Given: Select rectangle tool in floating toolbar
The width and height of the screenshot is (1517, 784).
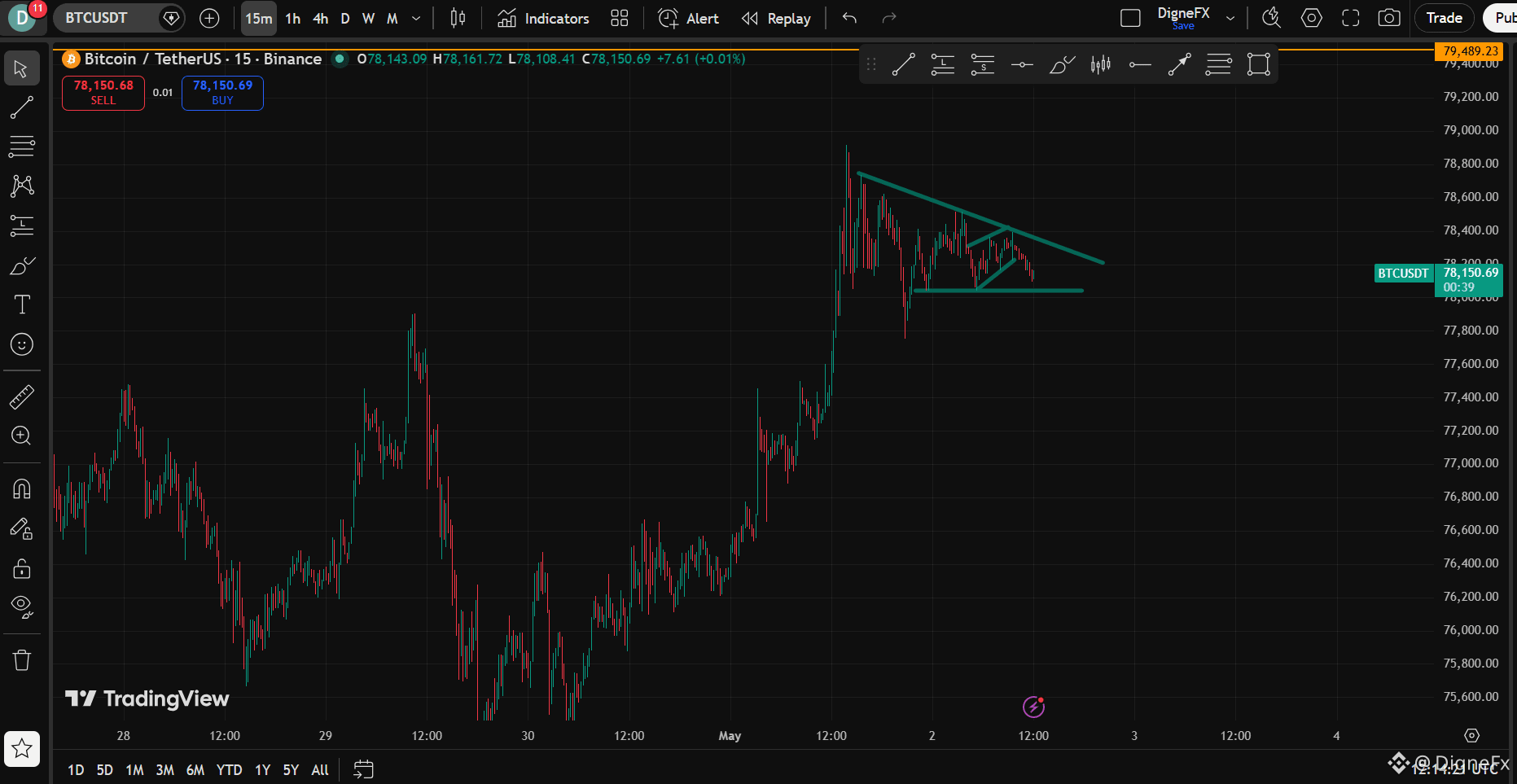Looking at the screenshot, I should point(1258,64).
